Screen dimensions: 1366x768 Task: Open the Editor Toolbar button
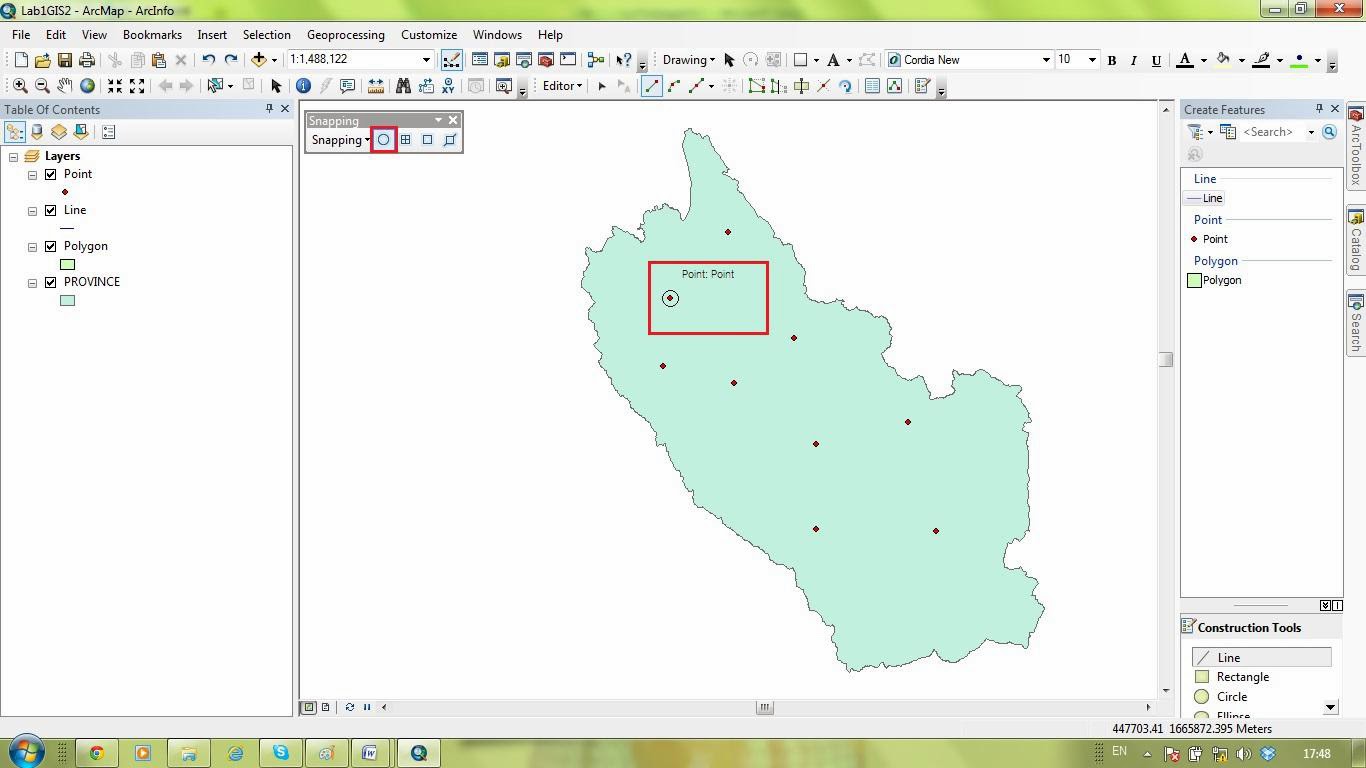pos(451,60)
